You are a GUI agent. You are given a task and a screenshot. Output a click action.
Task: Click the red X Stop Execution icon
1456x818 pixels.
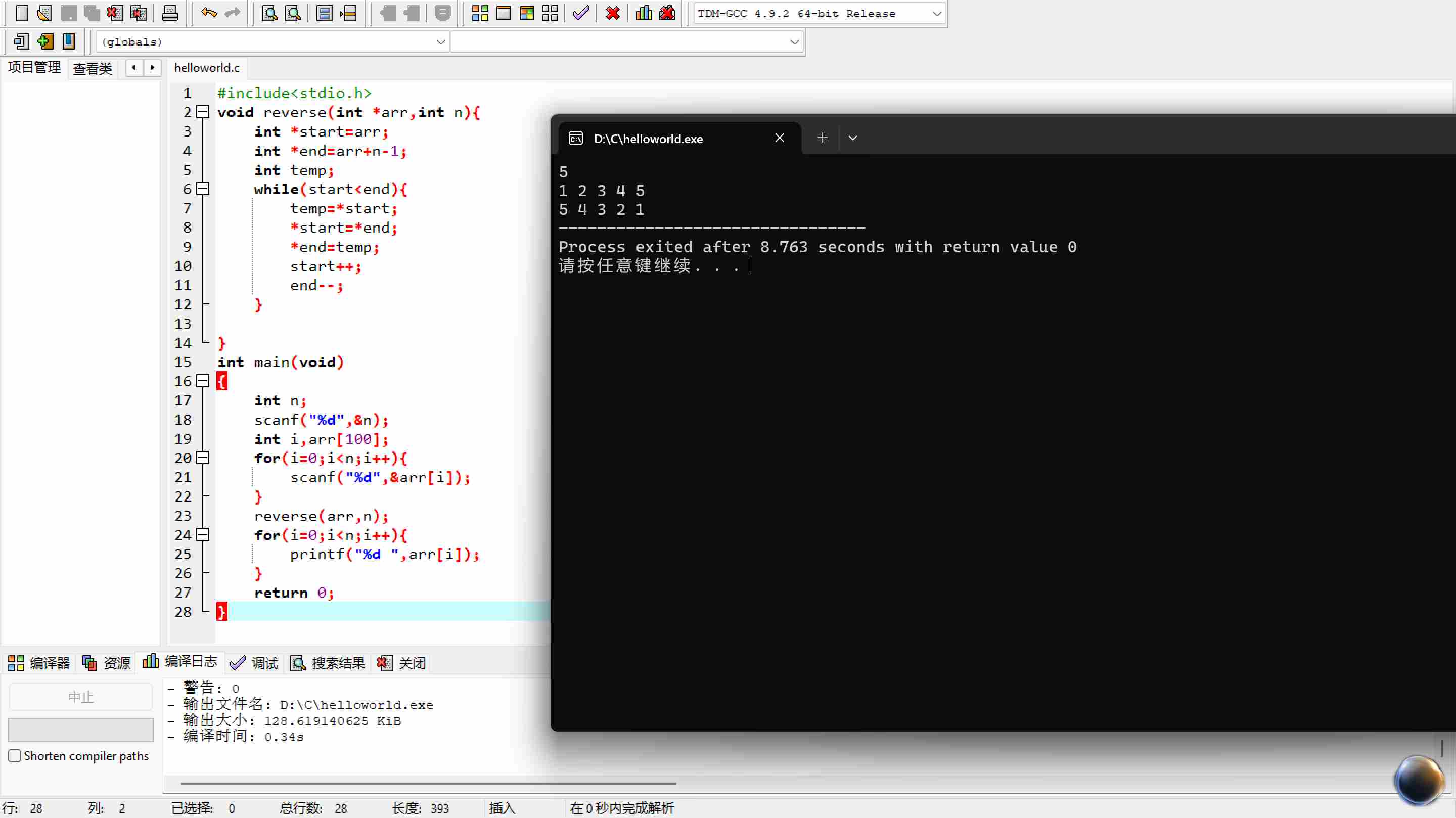point(612,13)
